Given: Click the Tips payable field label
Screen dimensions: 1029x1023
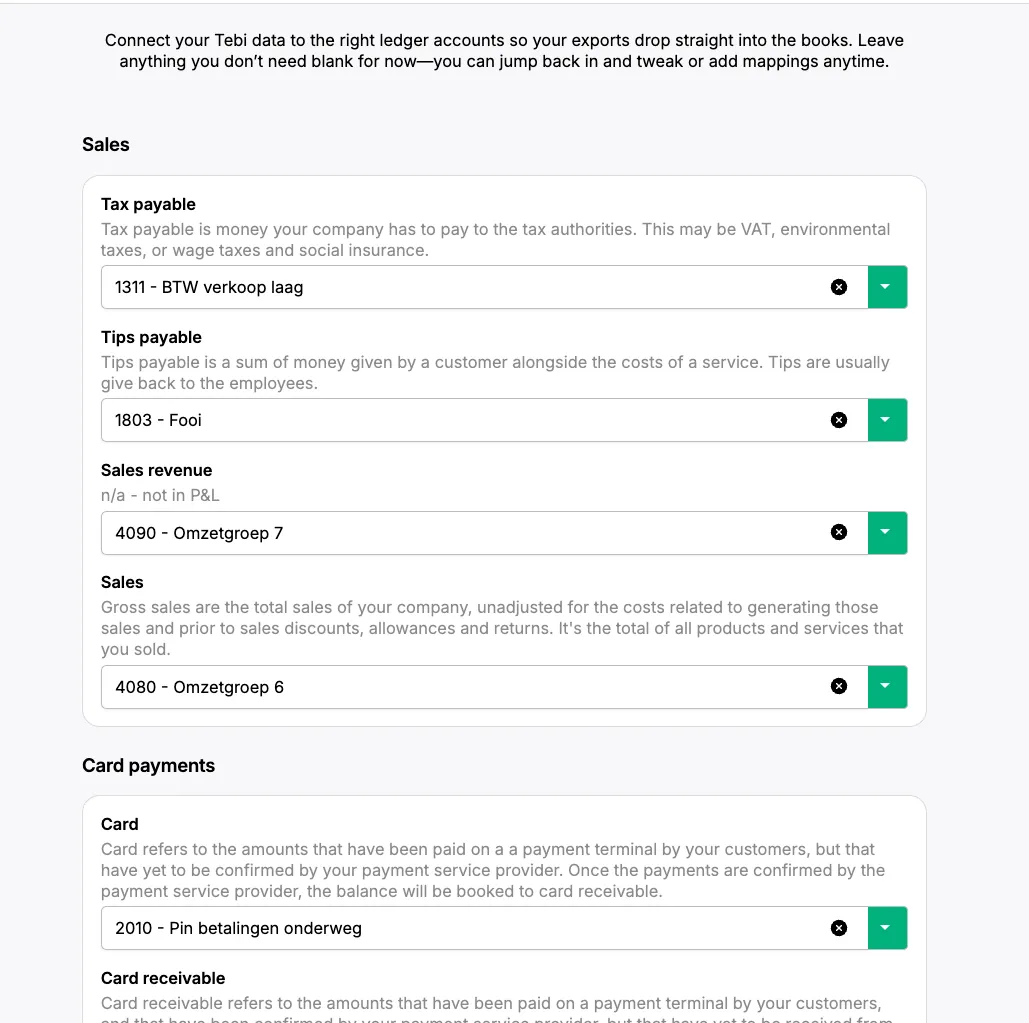Looking at the screenshot, I should 151,338.
